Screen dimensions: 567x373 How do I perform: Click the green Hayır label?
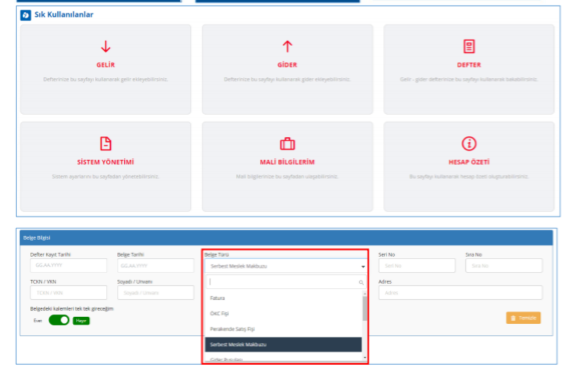[x=81, y=321]
